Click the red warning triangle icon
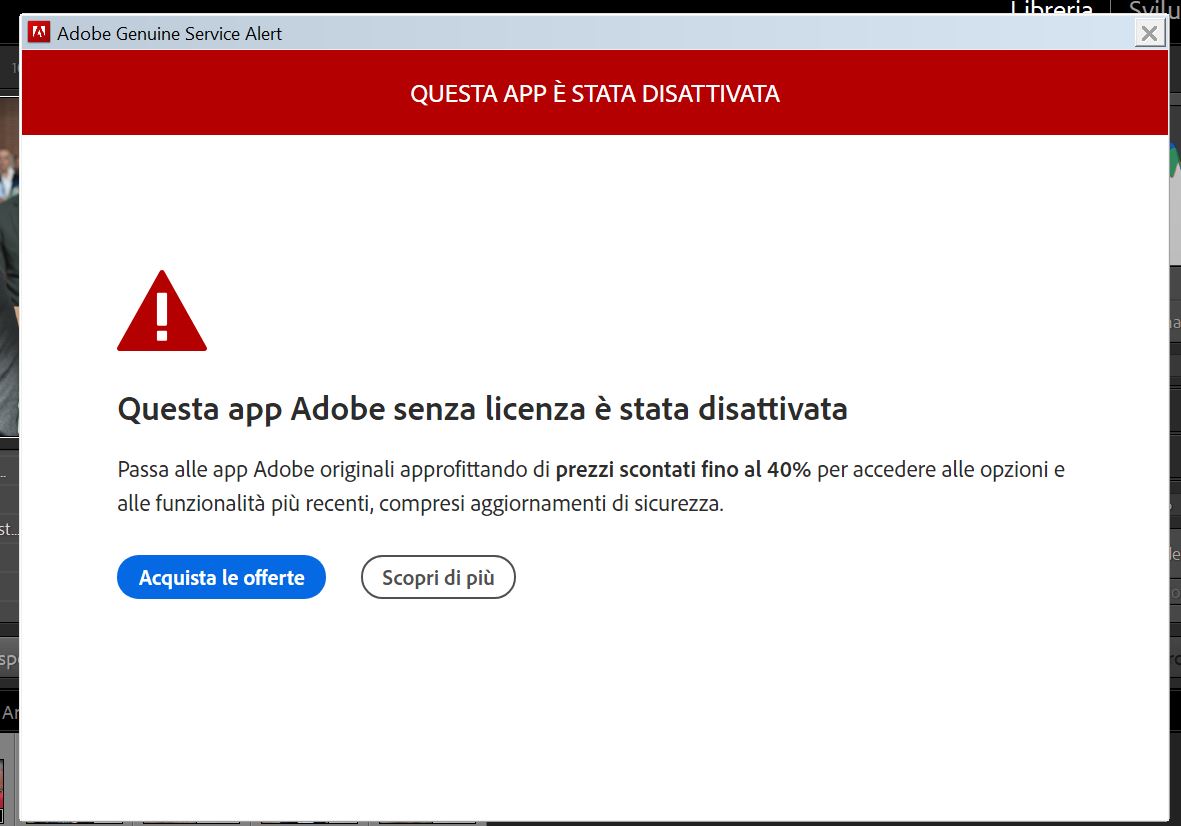 (x=162, y=311)
